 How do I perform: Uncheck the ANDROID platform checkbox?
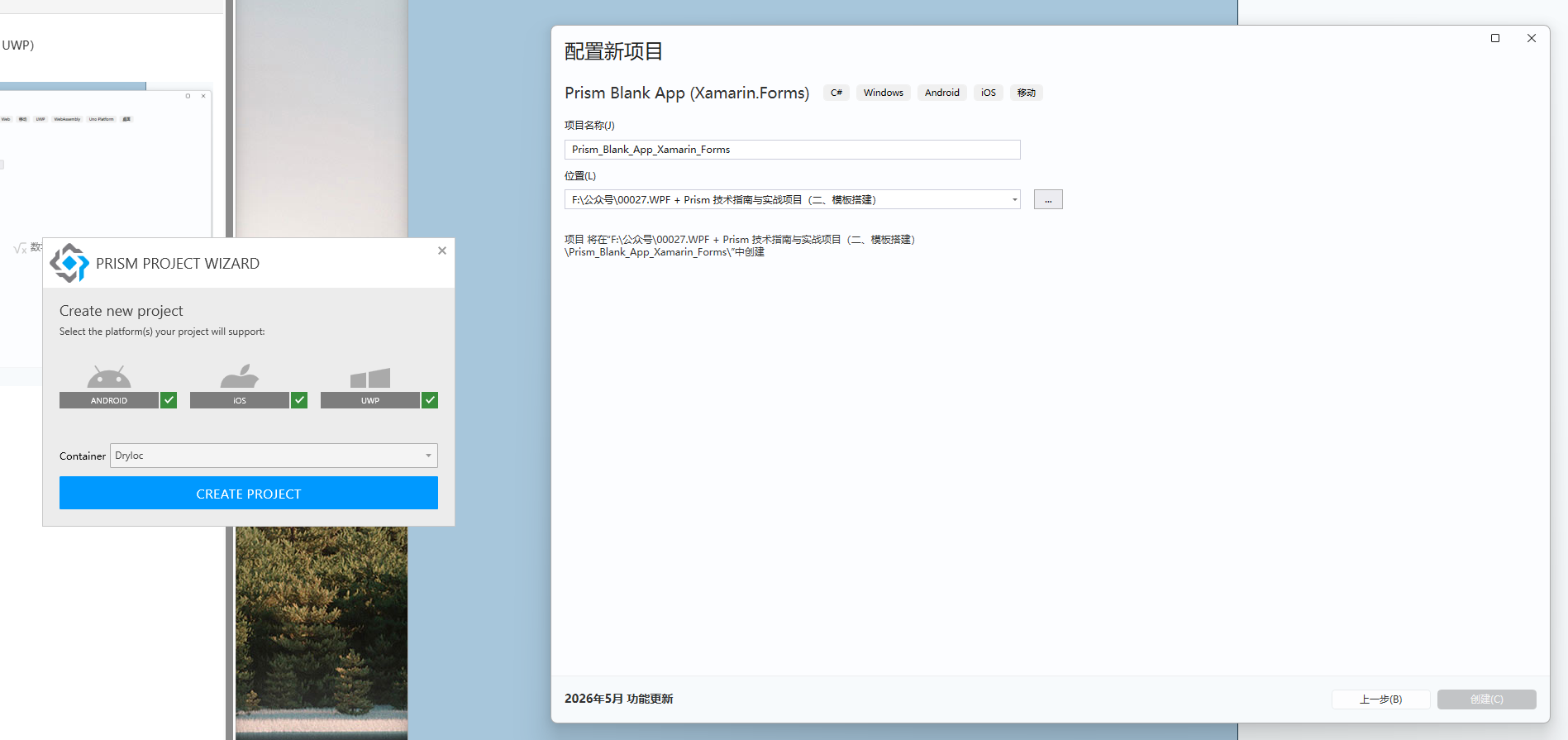(x=169, y=400)
